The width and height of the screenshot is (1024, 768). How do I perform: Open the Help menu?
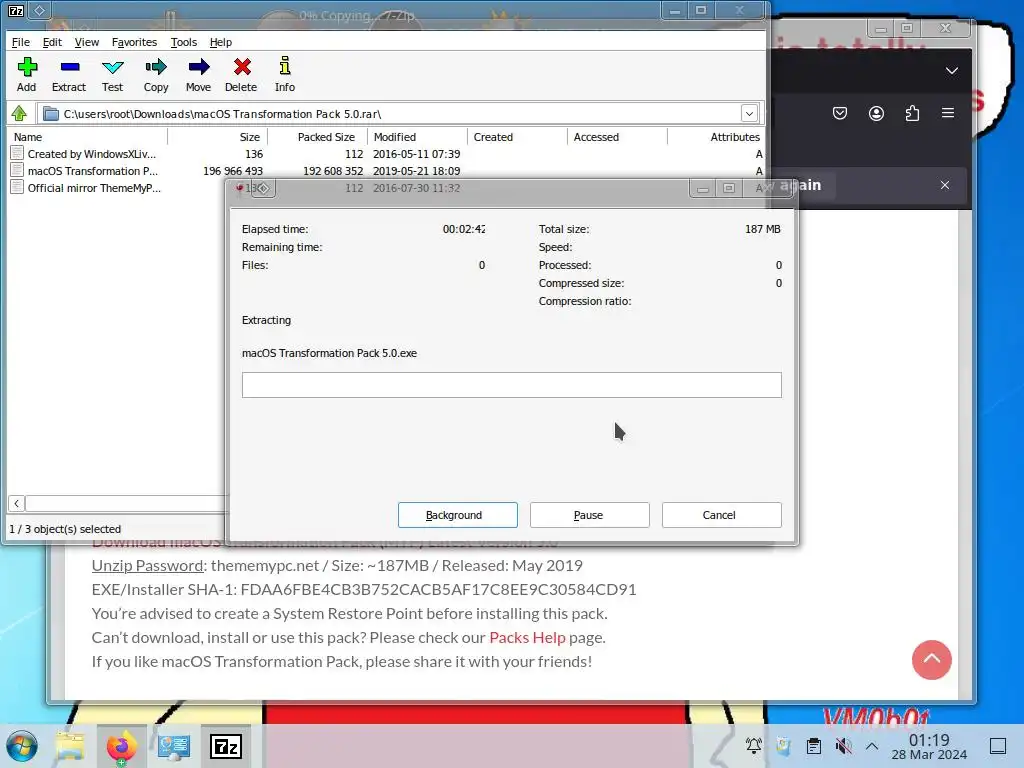221,42
